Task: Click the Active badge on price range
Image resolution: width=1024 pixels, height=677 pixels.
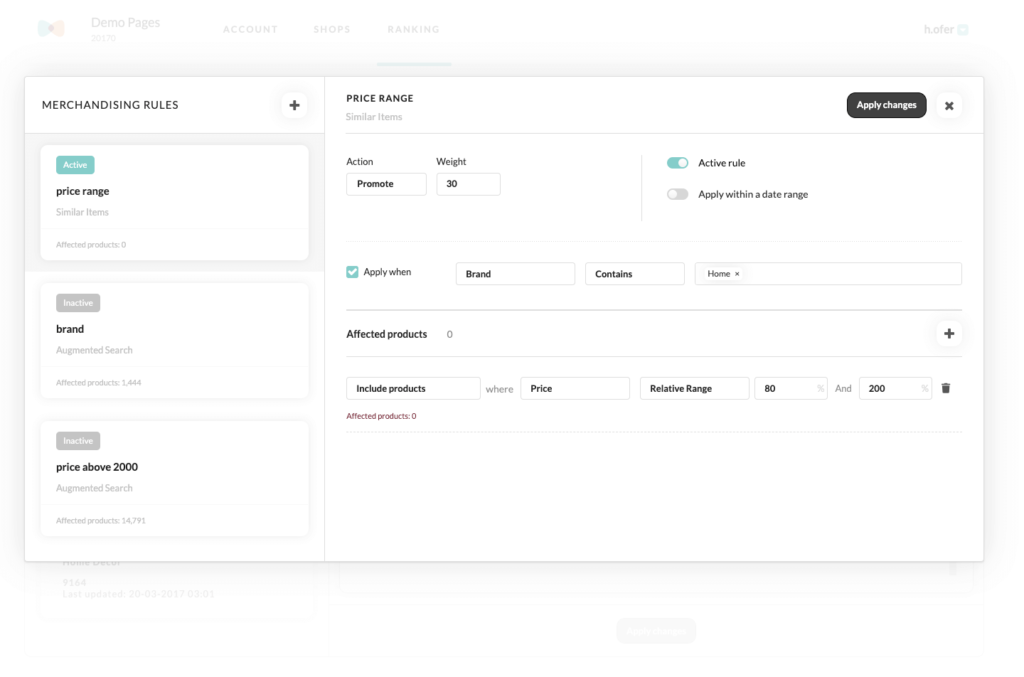Action: 75,165
